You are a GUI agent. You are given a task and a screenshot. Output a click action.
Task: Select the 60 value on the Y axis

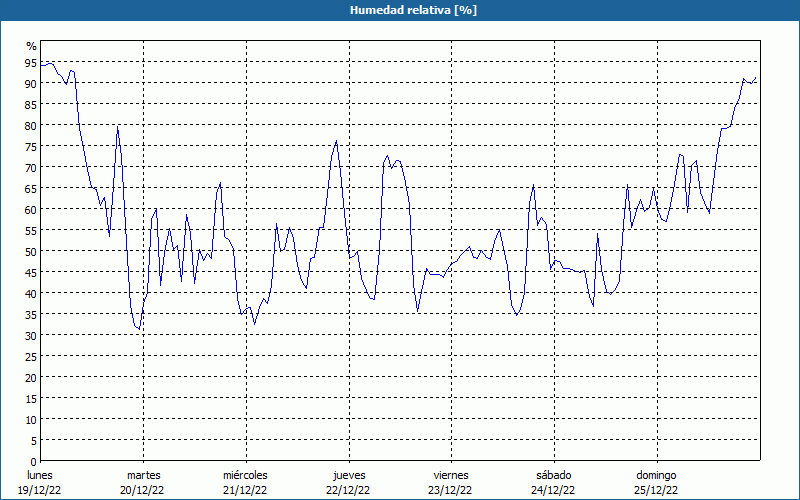pyautogui.click(x=31, y=210)
